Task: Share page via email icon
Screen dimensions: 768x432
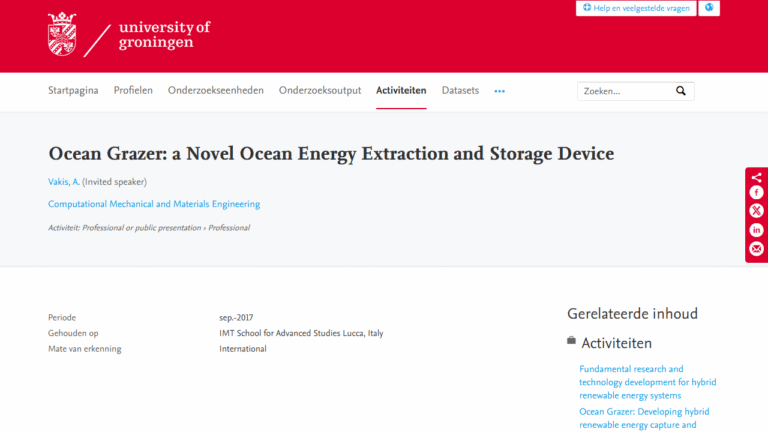Action: [756, 249]
